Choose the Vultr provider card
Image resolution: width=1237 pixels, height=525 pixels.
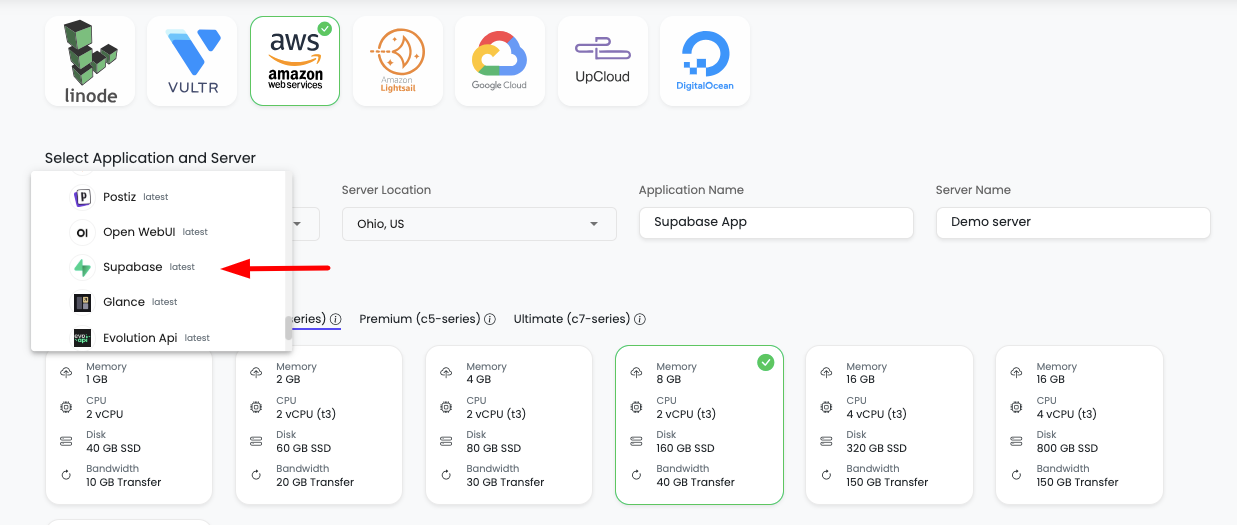click(193, 61)
